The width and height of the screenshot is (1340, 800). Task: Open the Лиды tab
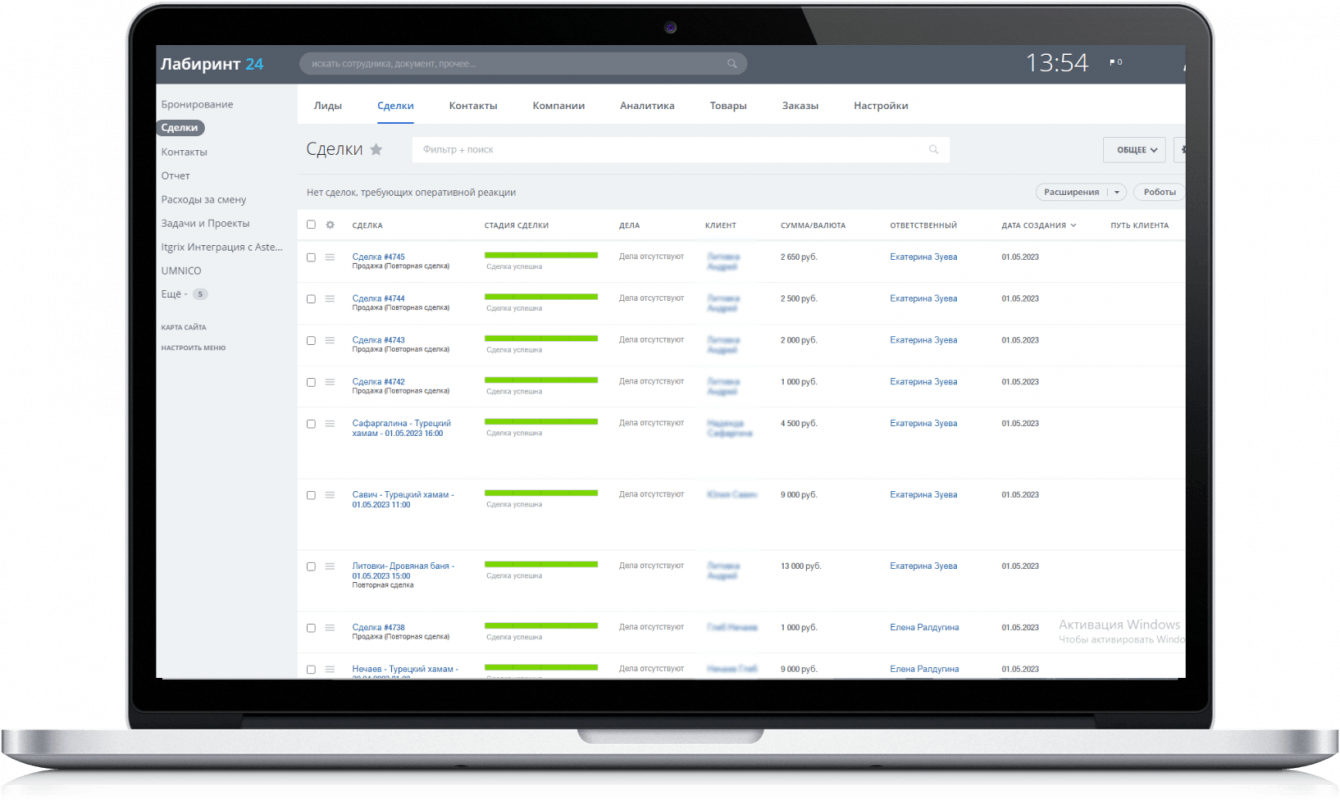click(x=327, y=105)
